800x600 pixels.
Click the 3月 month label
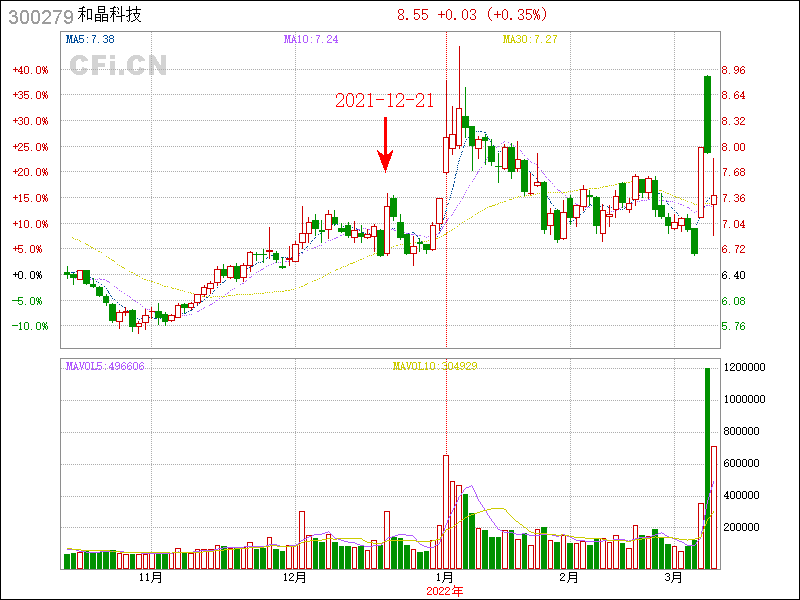[x=674, y=578]
